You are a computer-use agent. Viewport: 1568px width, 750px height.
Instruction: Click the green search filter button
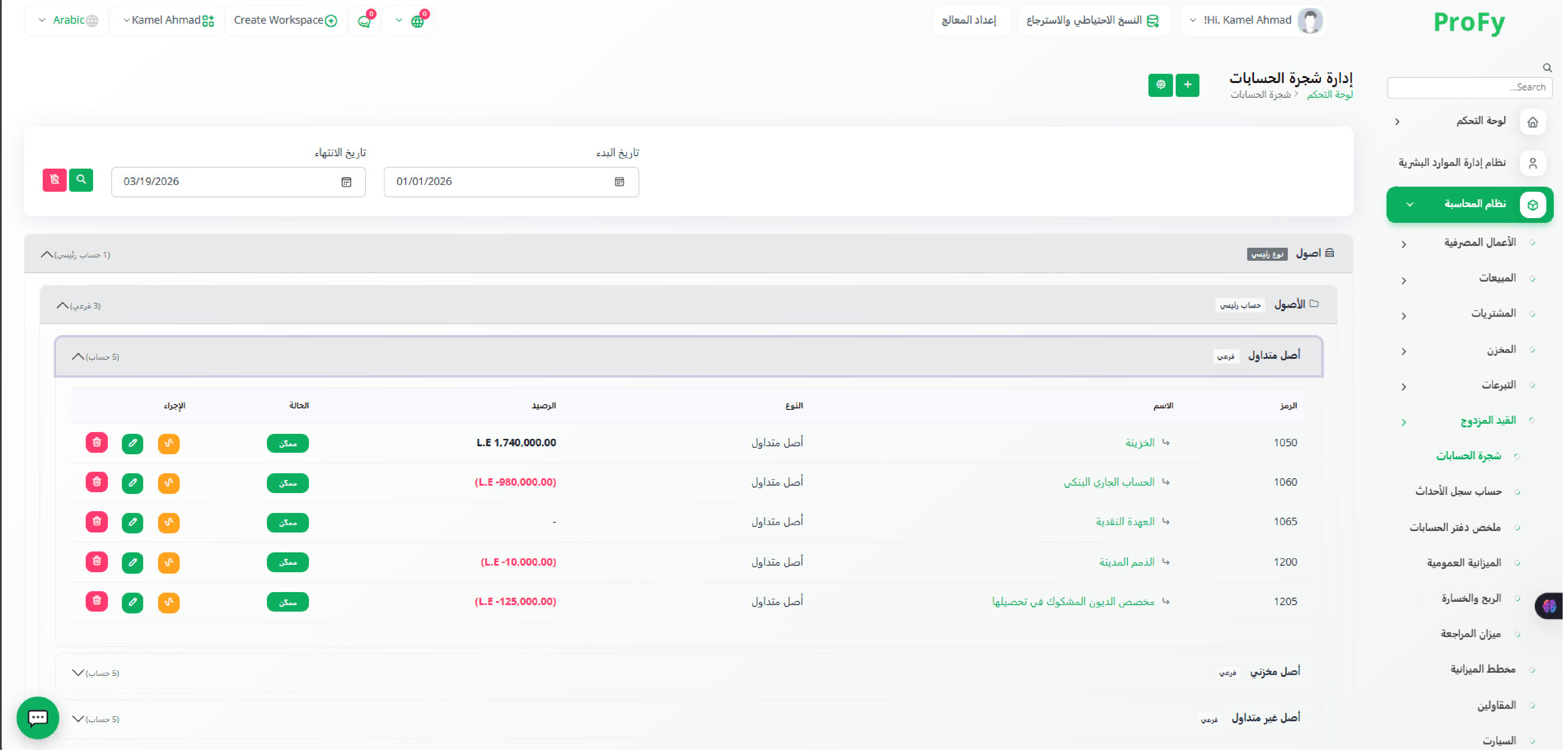point(81,180)
